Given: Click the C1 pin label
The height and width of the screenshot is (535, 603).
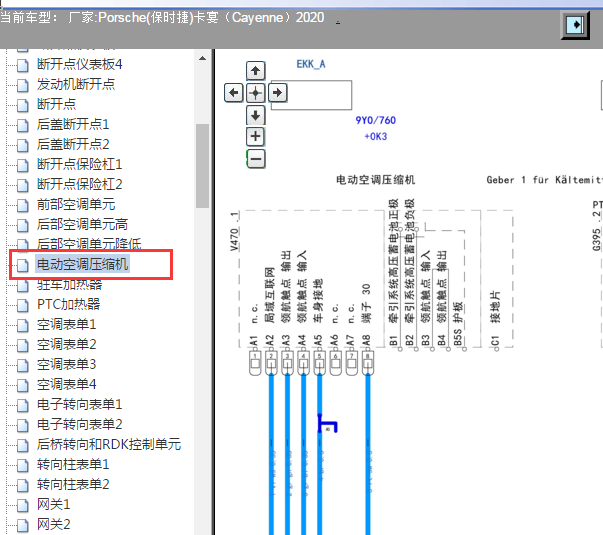Looking at the screenshot, I should (x=495, y=341).
